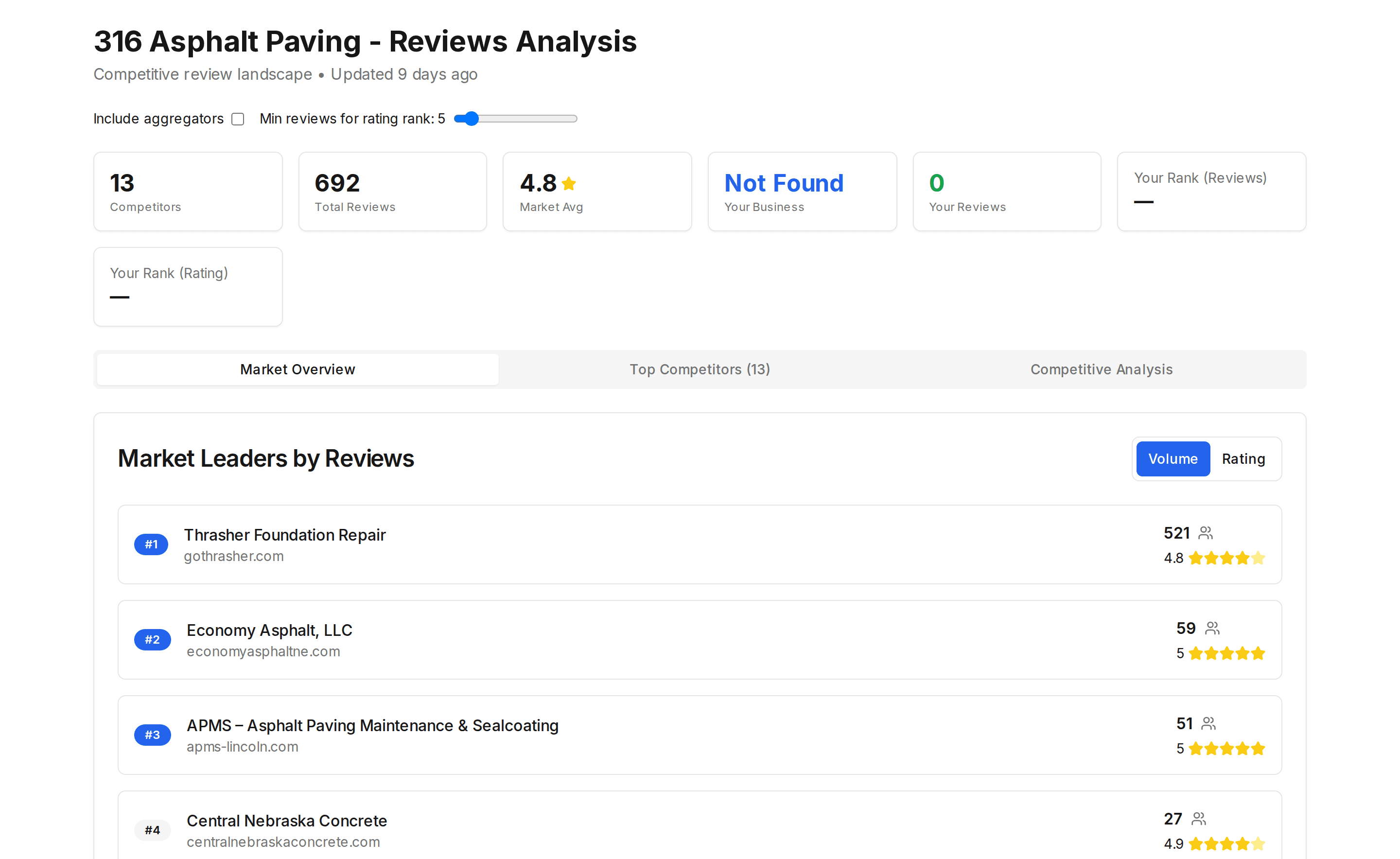The image size is (1400, 859).
Task: Open the Top Competitors (13) tab
Action: click(700, 369)
